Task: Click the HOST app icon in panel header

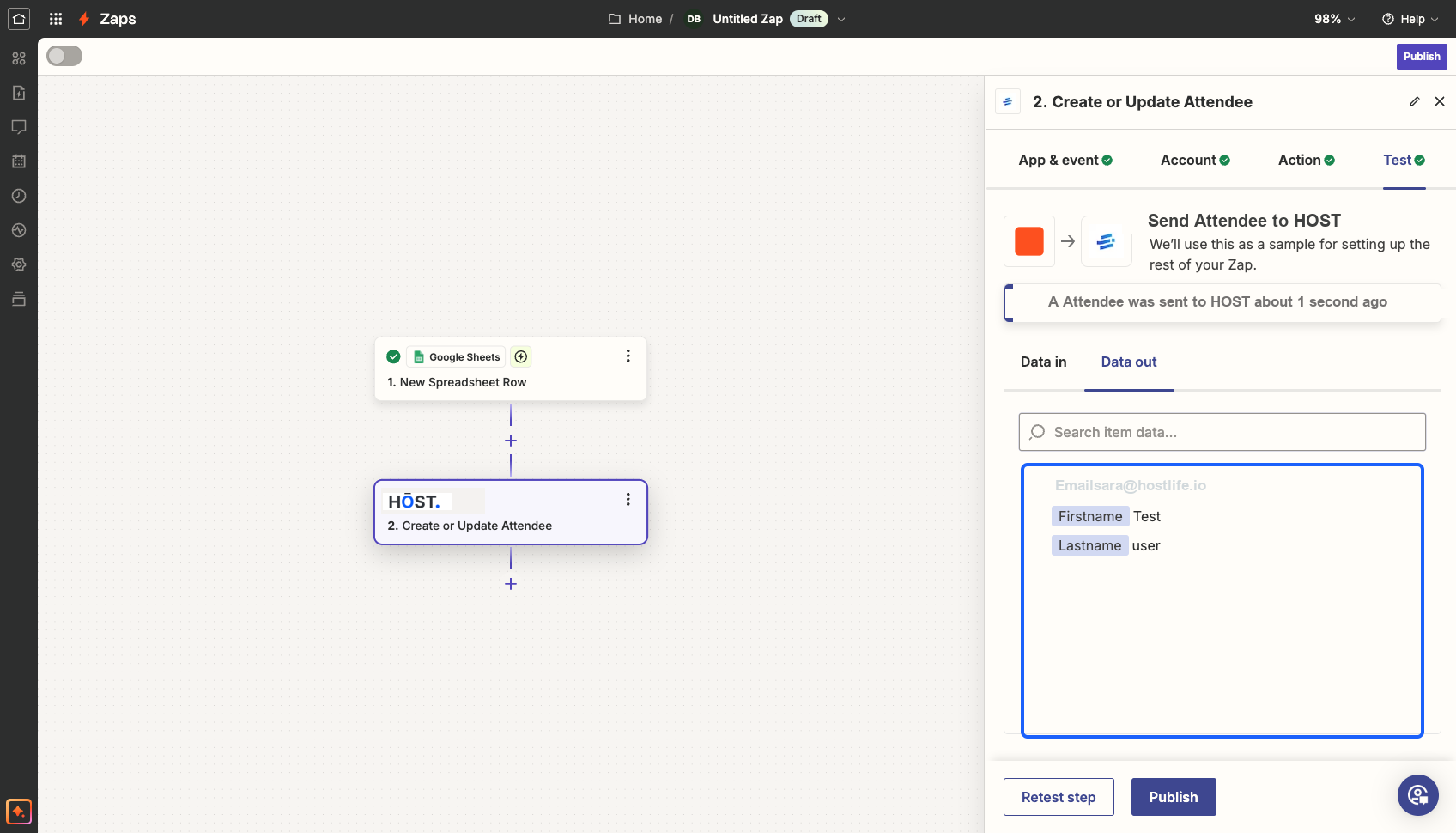Action: 1008,101
